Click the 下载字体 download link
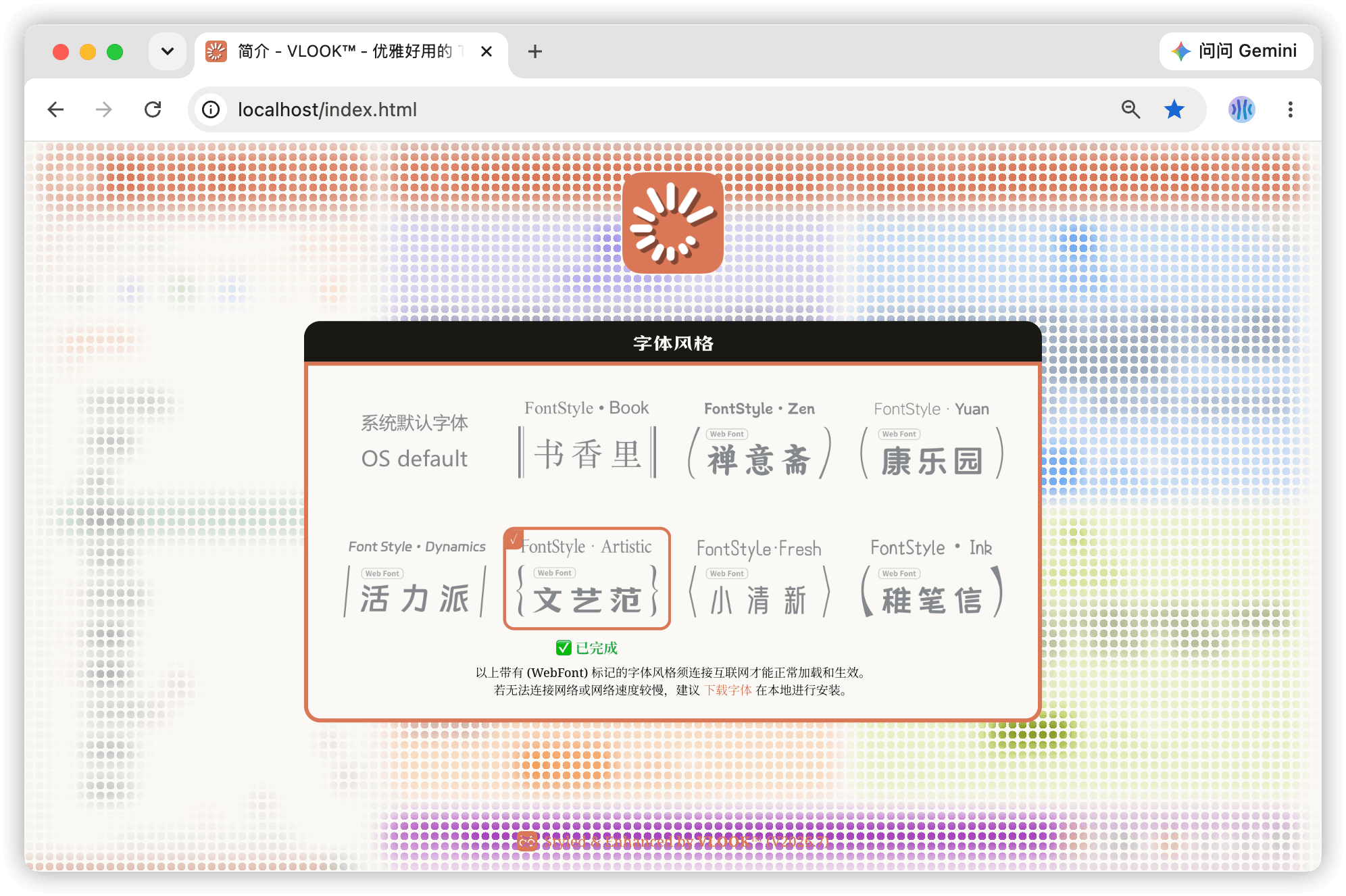 point(728,690)
